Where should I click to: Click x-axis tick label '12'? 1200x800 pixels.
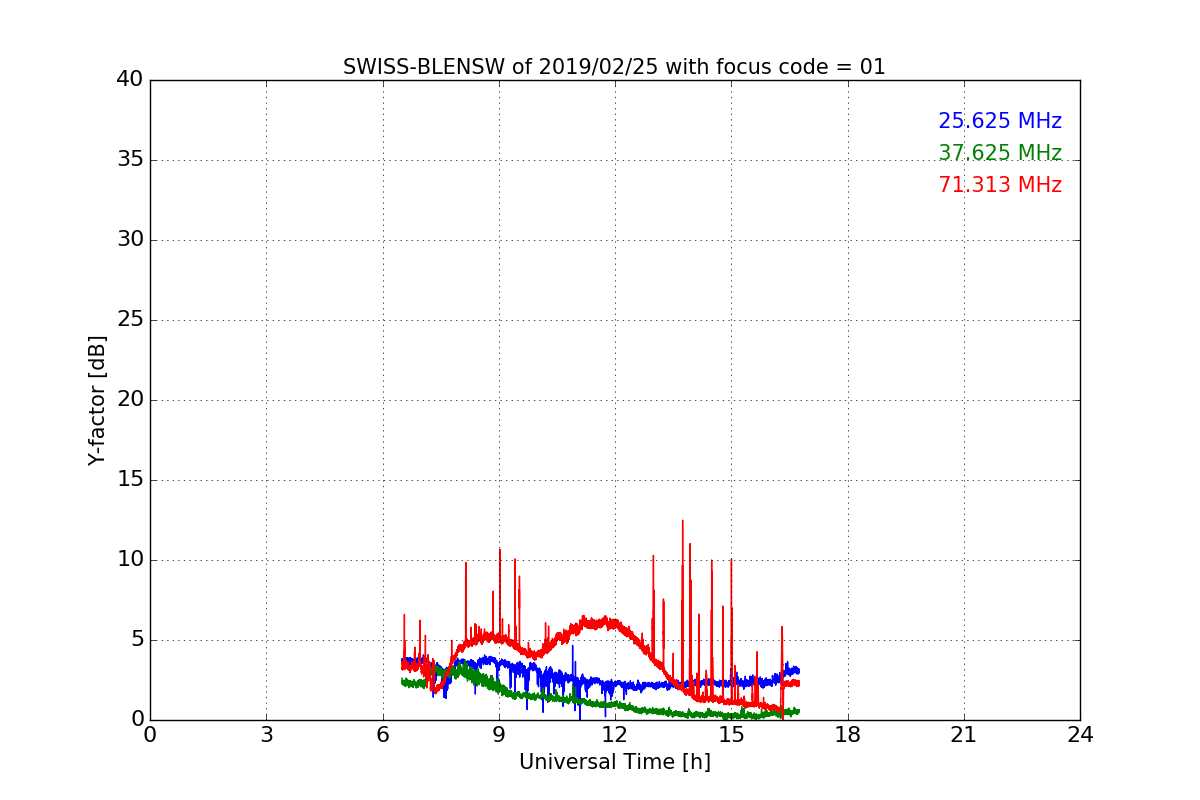click(615, 734)
